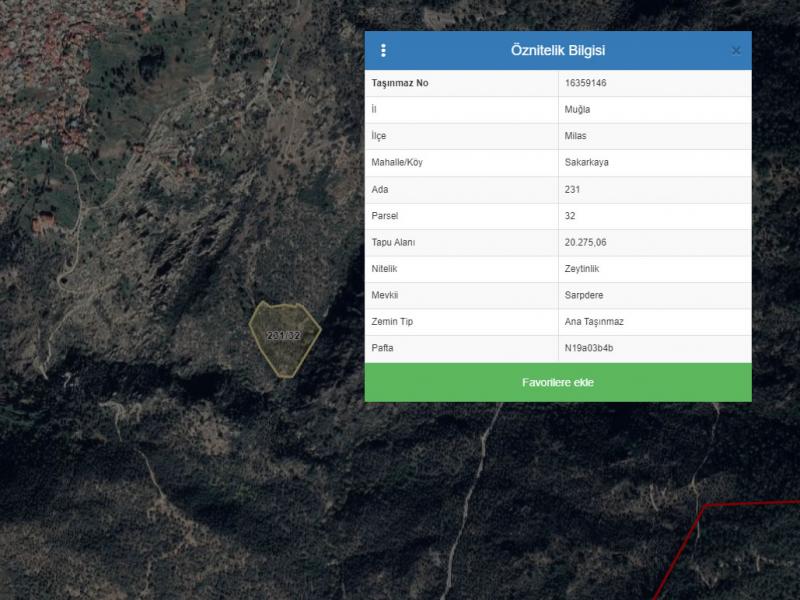This screenshot has height=600, width=800.
Task: Select the Muğla province value
Action: (x=577, y=110)
